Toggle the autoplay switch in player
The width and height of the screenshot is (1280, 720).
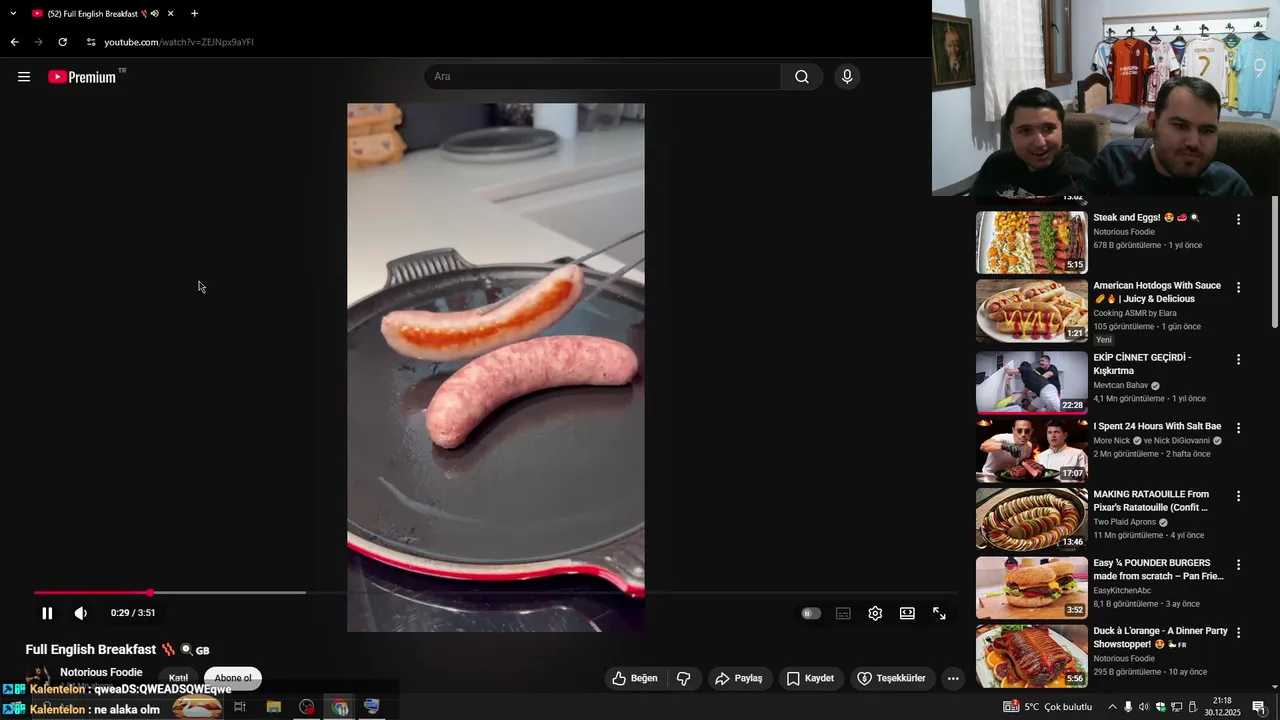click(x=811, y=613)
